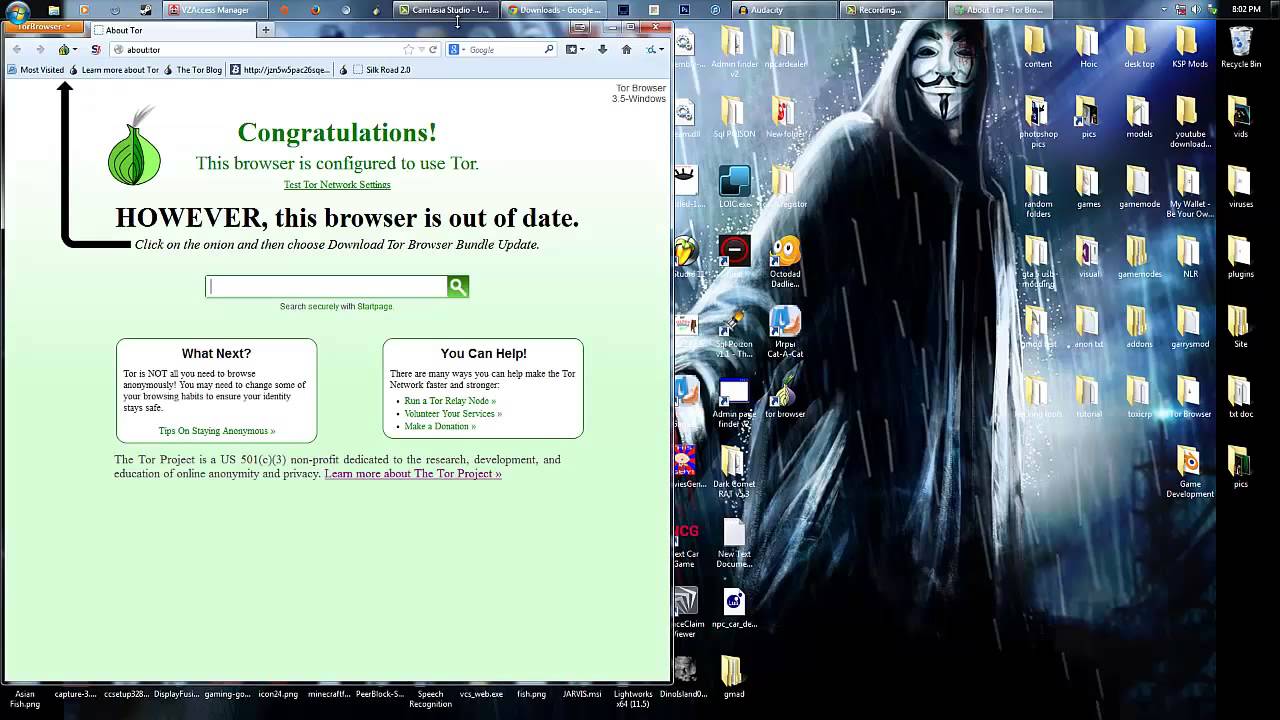Open Tips On Staying Anonymous link
Image resolution: width=1280 pixels, height=720 pixels.
click(x=217, y=431)
